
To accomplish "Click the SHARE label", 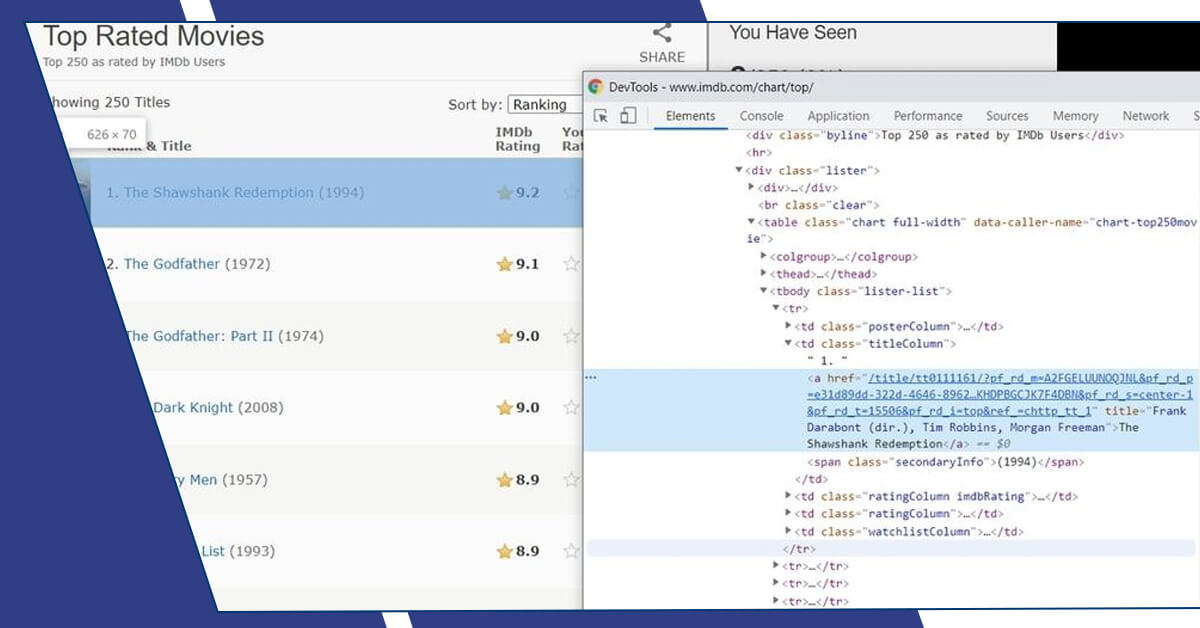I will point(662,57).
